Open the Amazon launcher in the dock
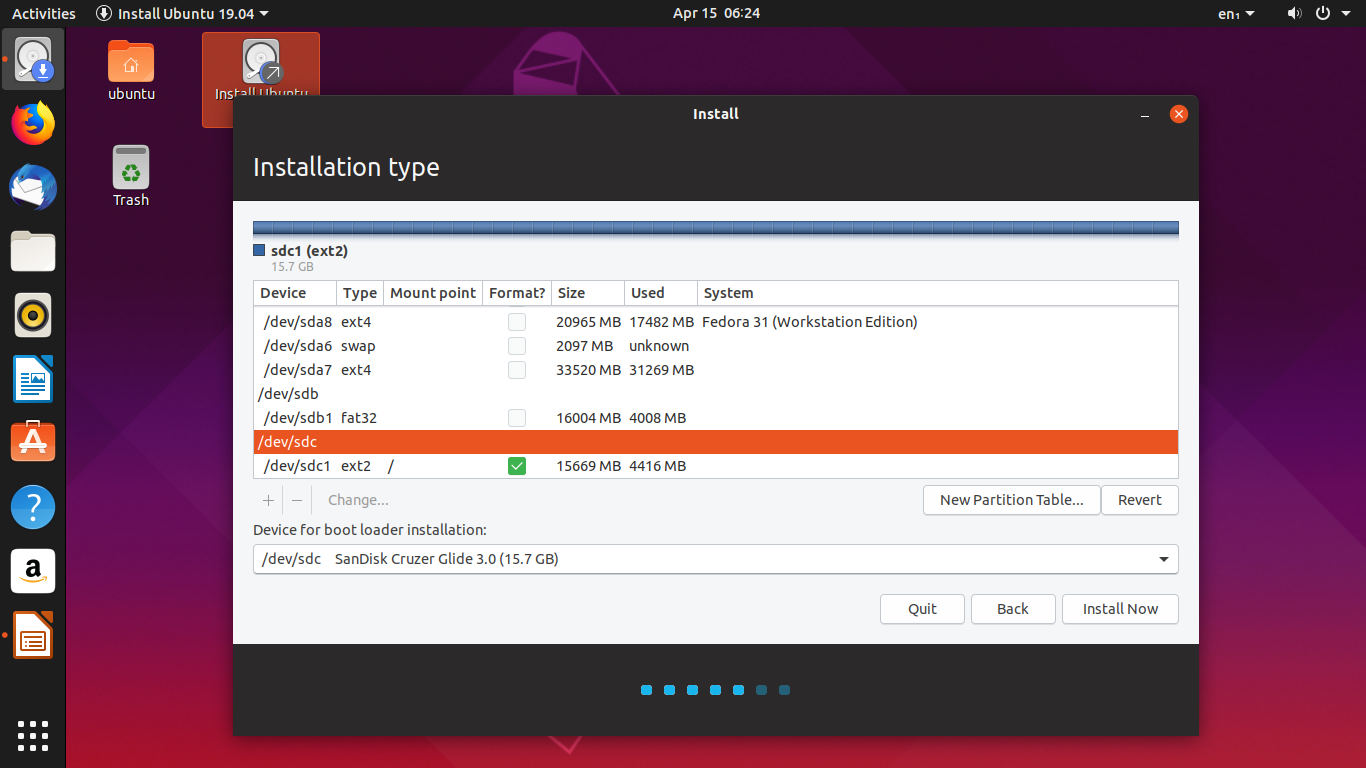Image resolution: width=1366 pixels, height=768 pixels. 33,571
